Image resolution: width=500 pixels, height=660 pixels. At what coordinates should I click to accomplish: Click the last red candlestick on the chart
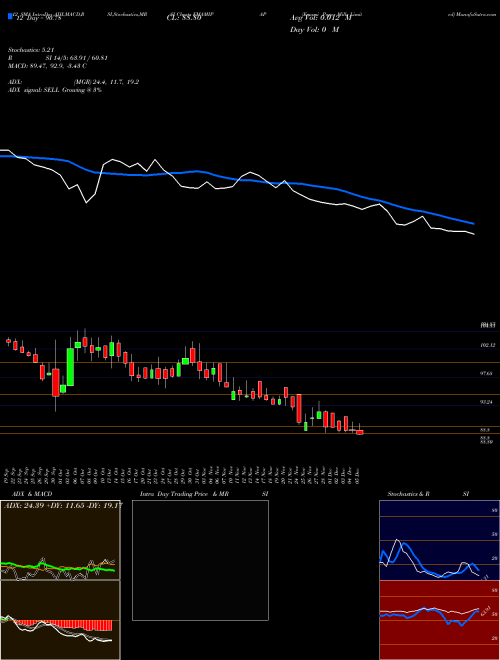click(360, 432)
